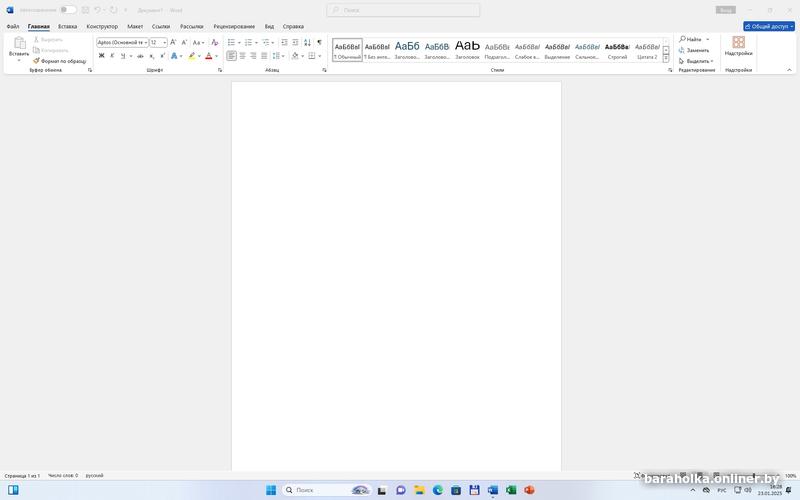800x500 pixels.
Task: Open the Paragraph (Абзац) dialog launcher
Action: coord(324,70)
